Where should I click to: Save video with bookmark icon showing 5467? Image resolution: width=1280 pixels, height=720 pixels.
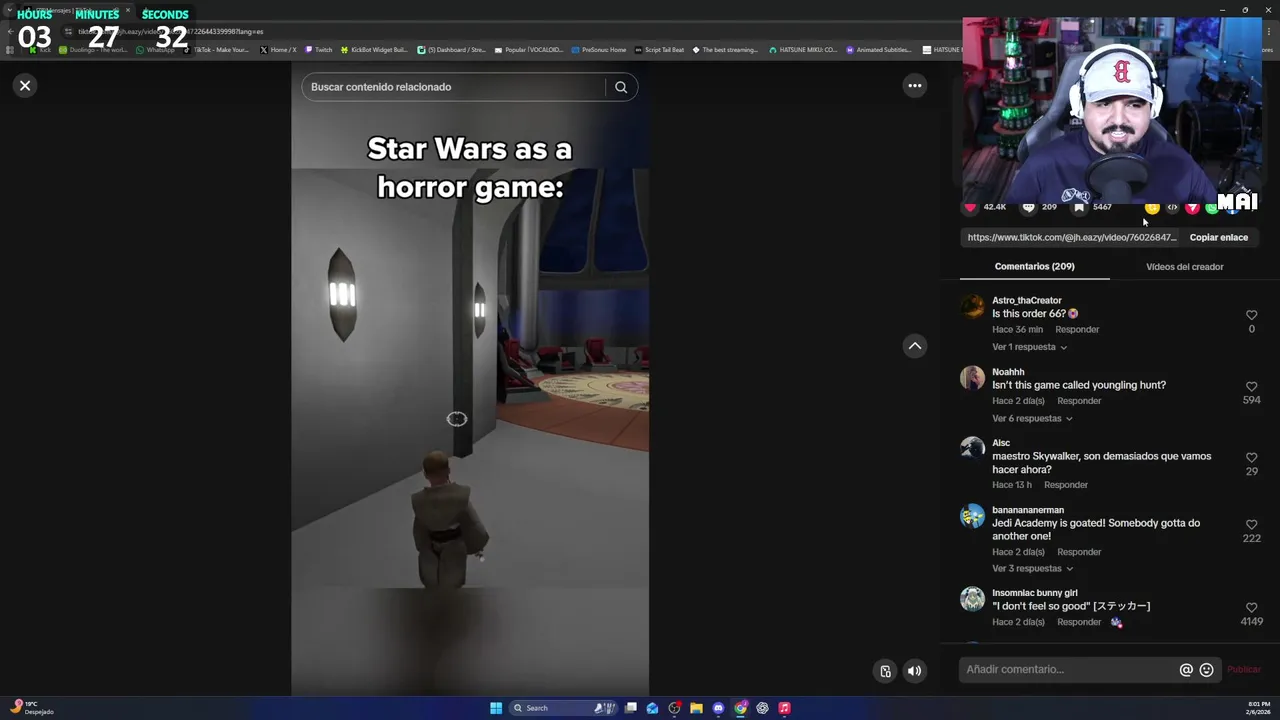pyautogui.click(x=1079, y=207)
